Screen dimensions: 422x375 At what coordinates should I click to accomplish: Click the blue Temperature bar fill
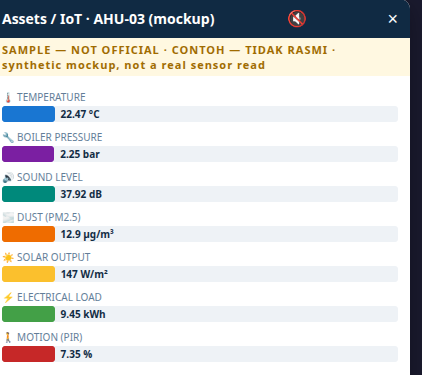tap(28, 114)
